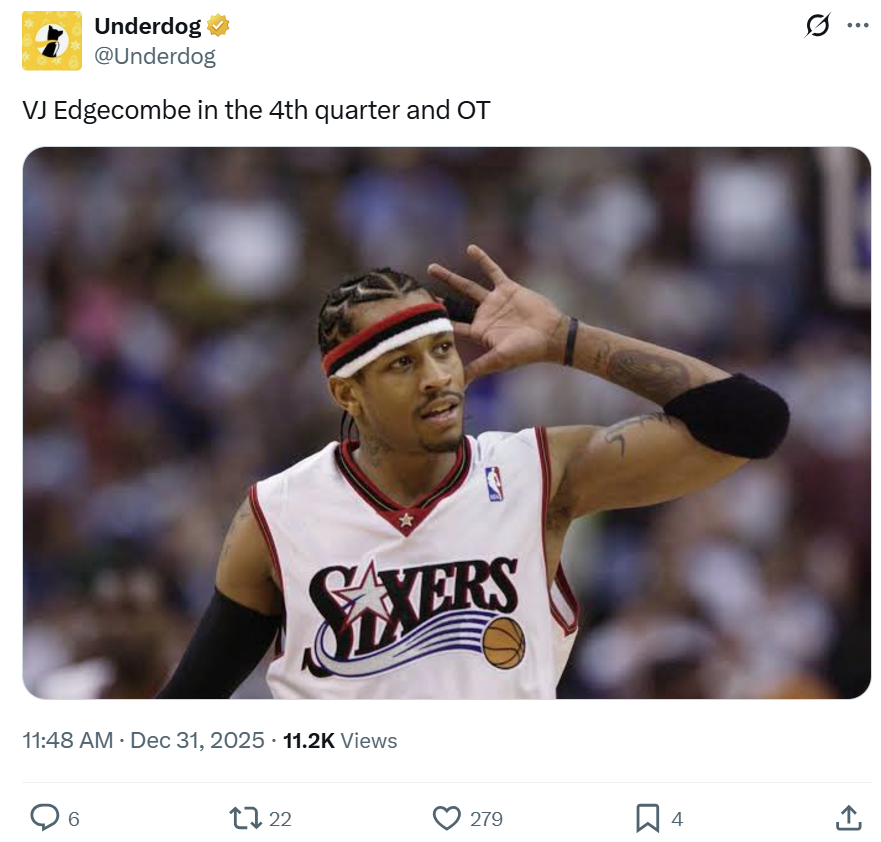881x842 pixels.
Task: Repost the tweet using the arrows icon
Action: (x=245, y=819)
